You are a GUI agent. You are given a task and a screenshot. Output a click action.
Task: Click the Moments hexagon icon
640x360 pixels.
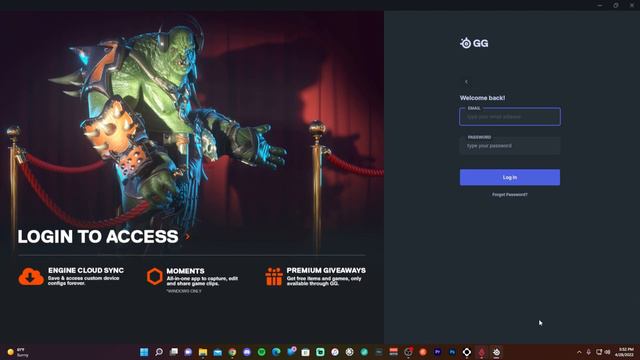155,276
